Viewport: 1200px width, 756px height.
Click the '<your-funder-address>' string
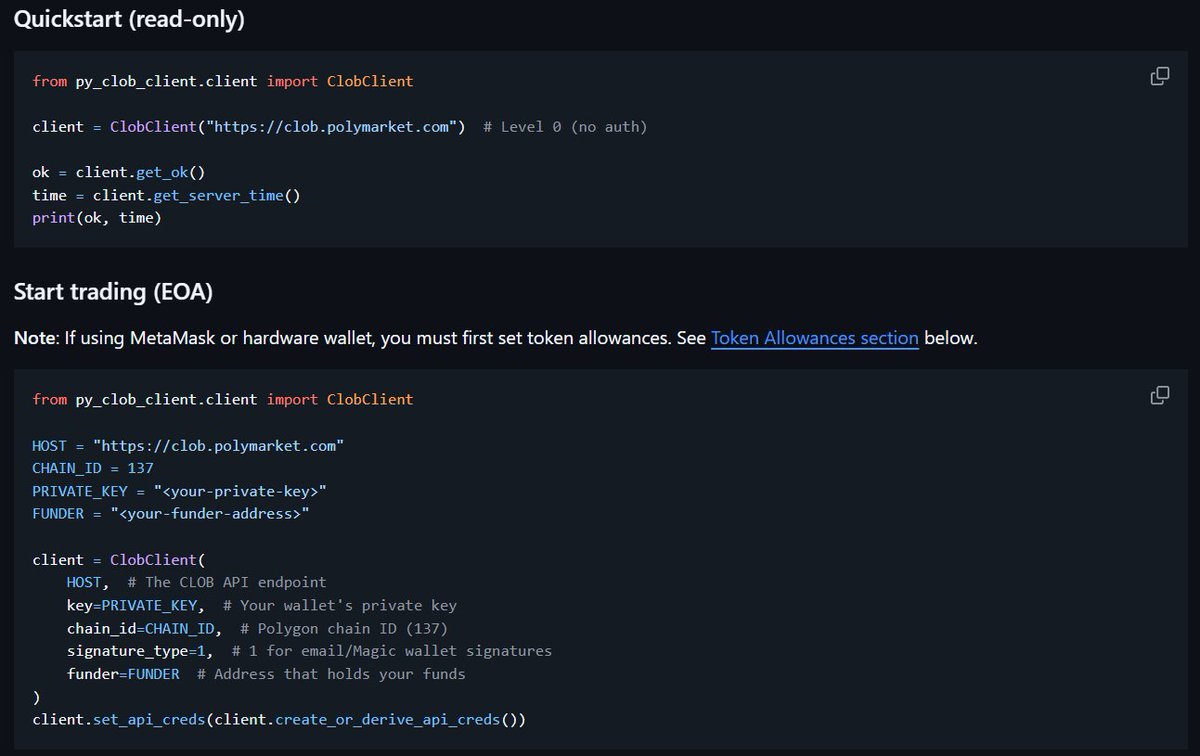209,514
